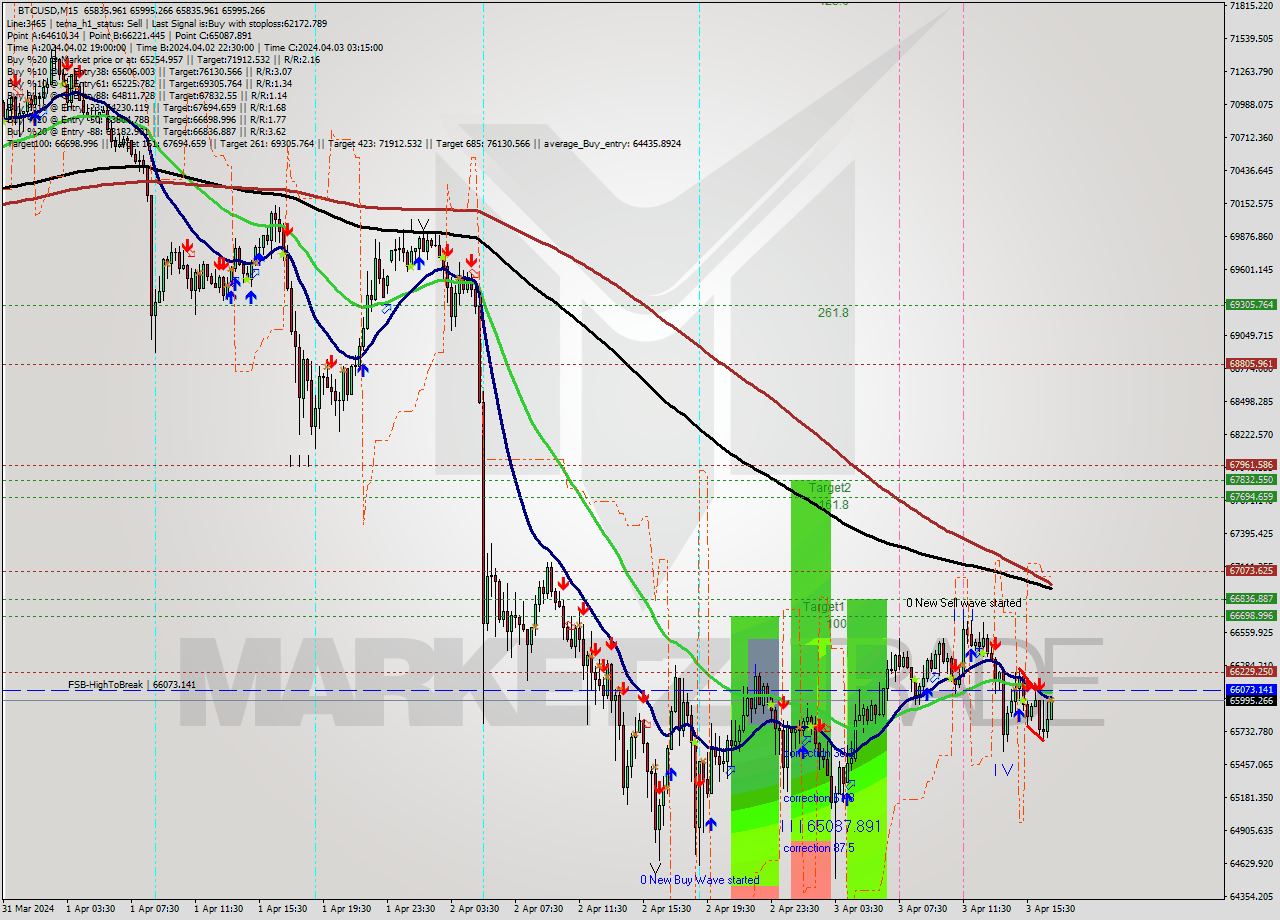Click the red 67073.625 price tag
This screenshot has width=1280, height=920.
point(1250,571)
